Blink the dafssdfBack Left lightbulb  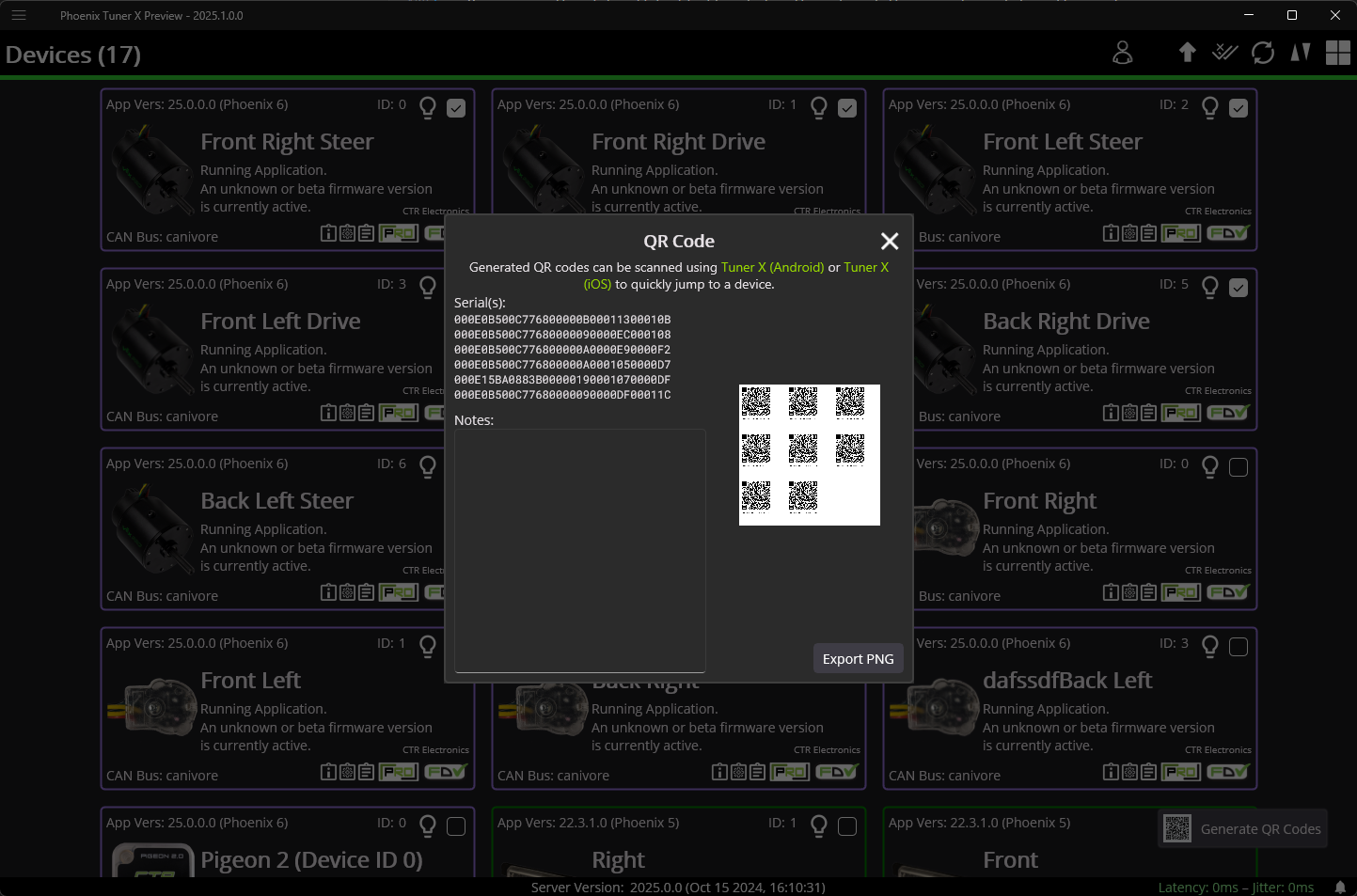pos(1210,646)
